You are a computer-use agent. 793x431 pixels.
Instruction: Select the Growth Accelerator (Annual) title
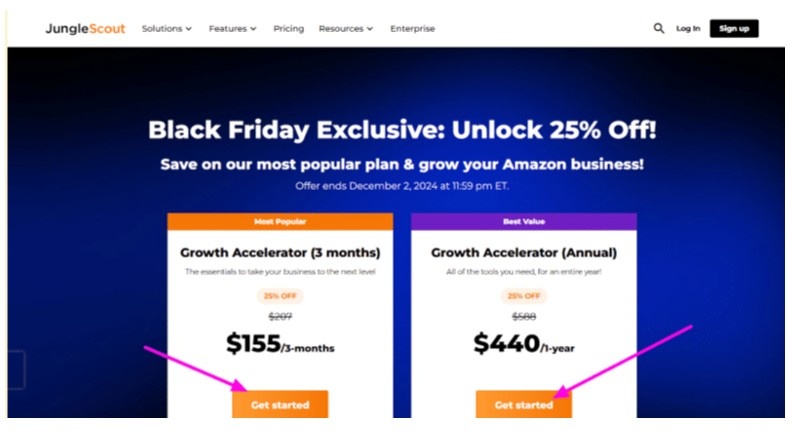coord(524,252)
